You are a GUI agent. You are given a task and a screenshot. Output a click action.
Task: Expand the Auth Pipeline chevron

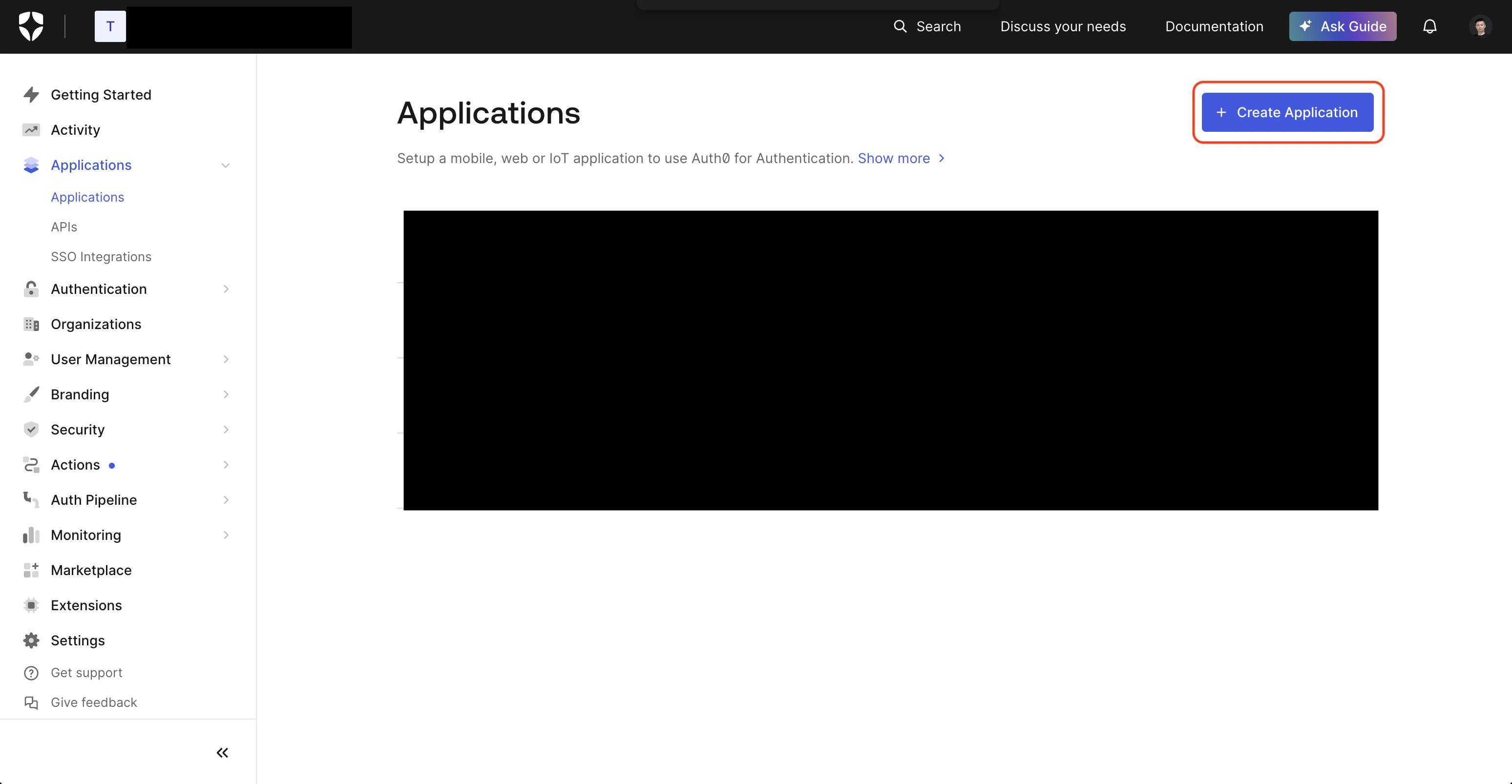(226, 500)
